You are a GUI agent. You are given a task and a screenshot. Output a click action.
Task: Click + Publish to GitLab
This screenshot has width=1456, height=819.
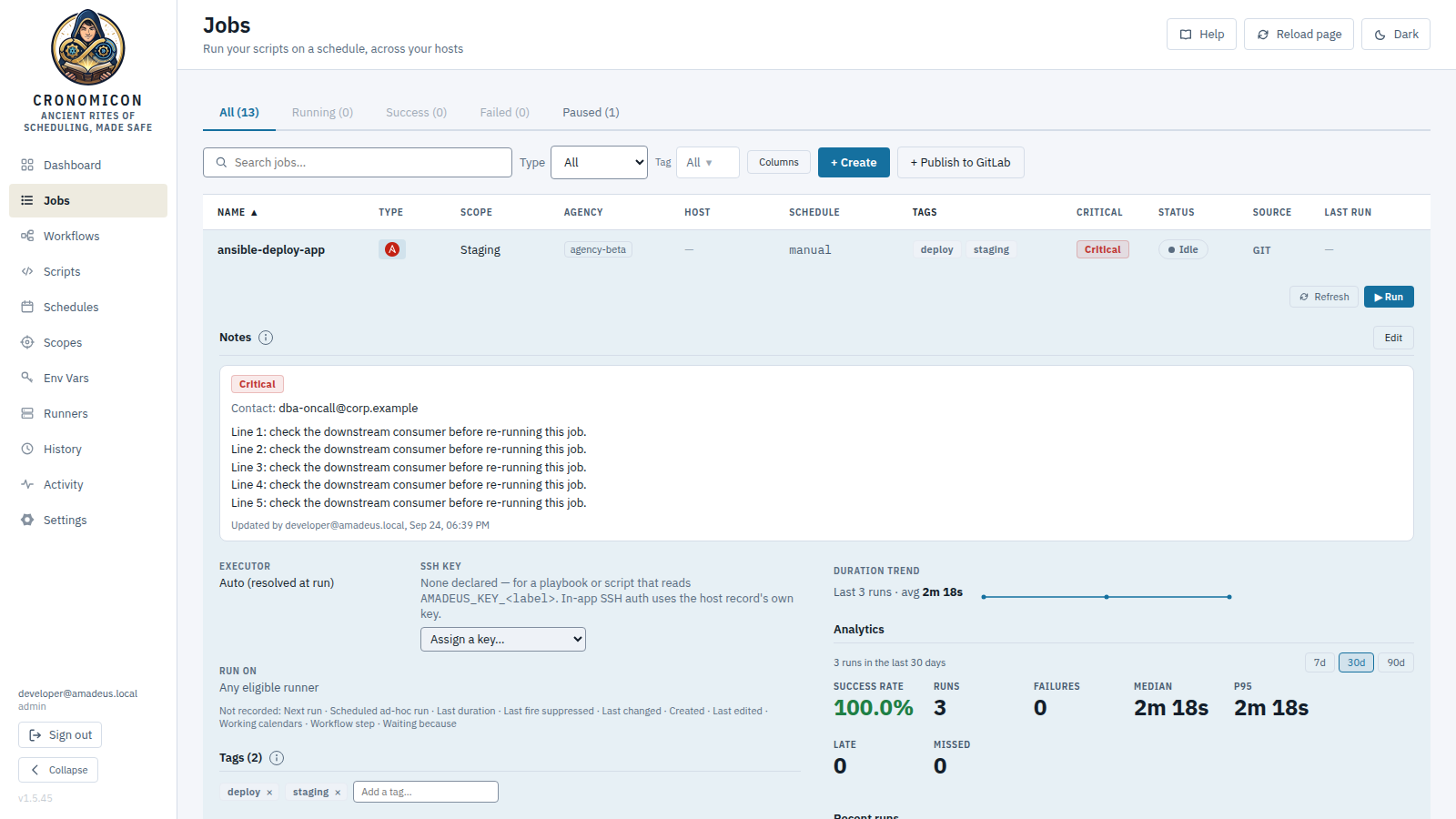960,163
